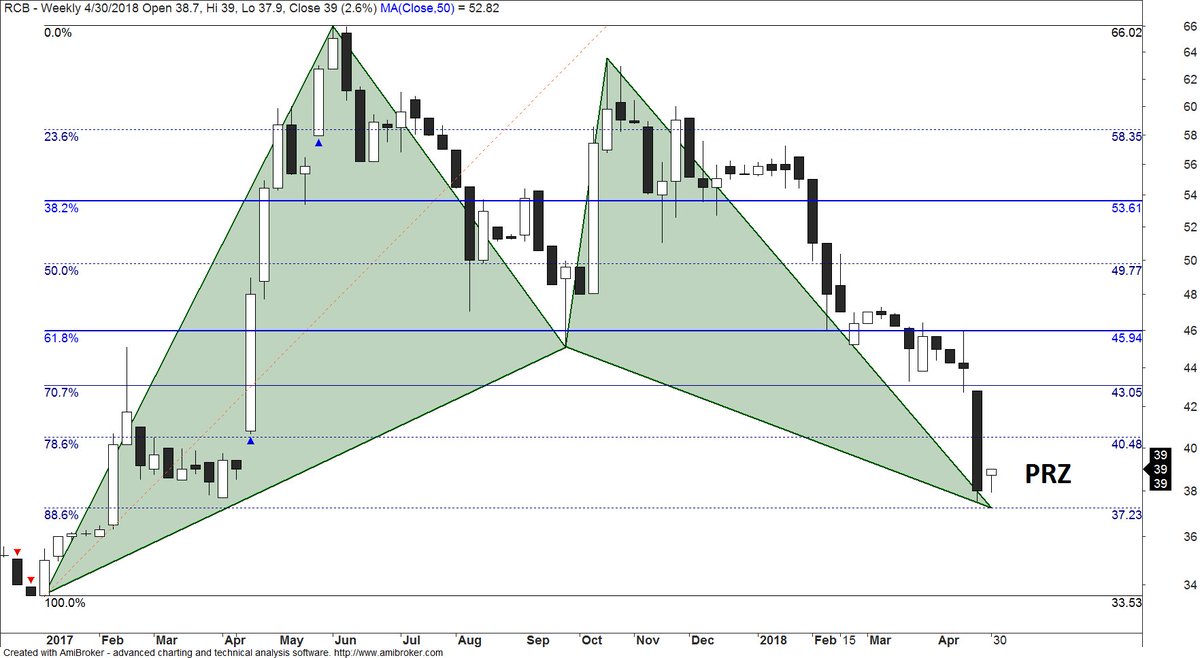Click the 23.6% Fibonacci label
The height and width of the screenshot is (658, 1200).
(61, 137)
